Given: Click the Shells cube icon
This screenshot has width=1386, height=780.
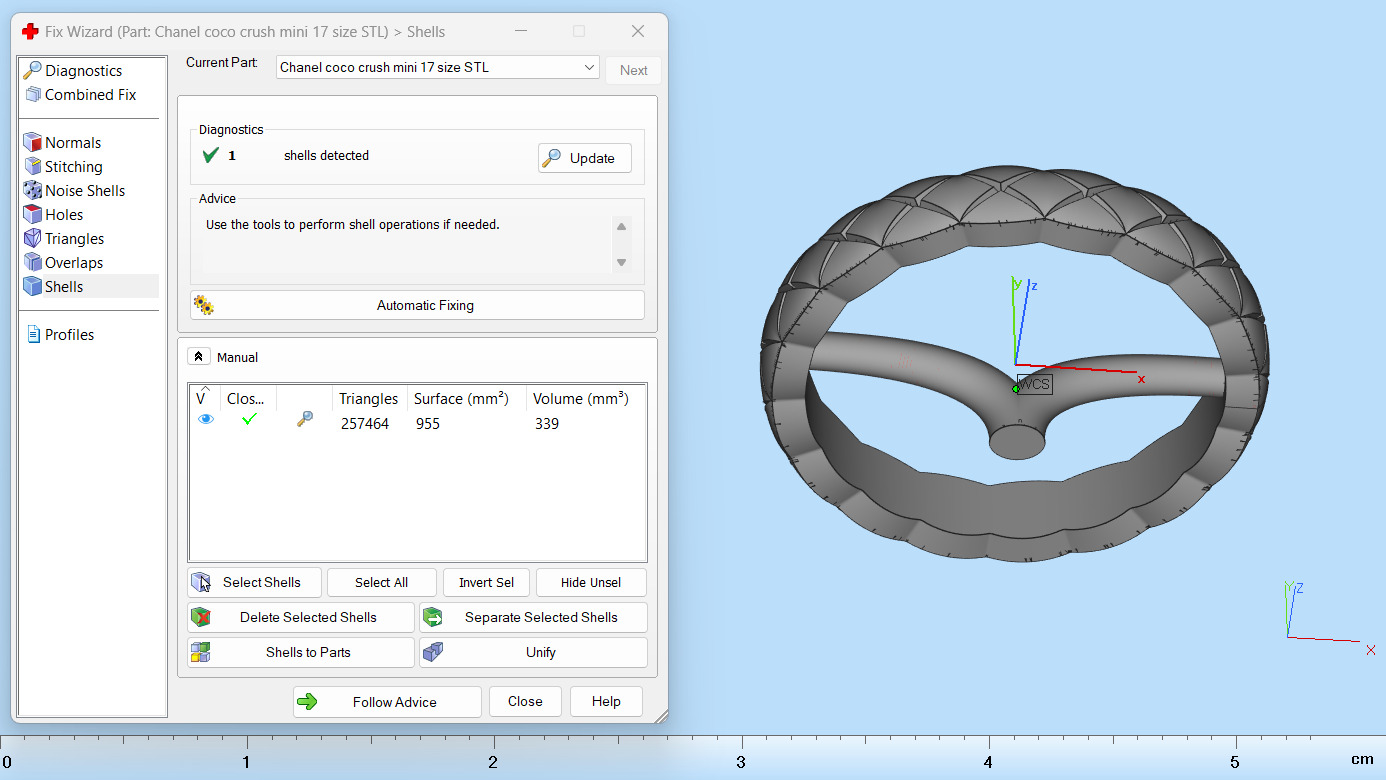Looking at the screenshot, I should [32, 287].
